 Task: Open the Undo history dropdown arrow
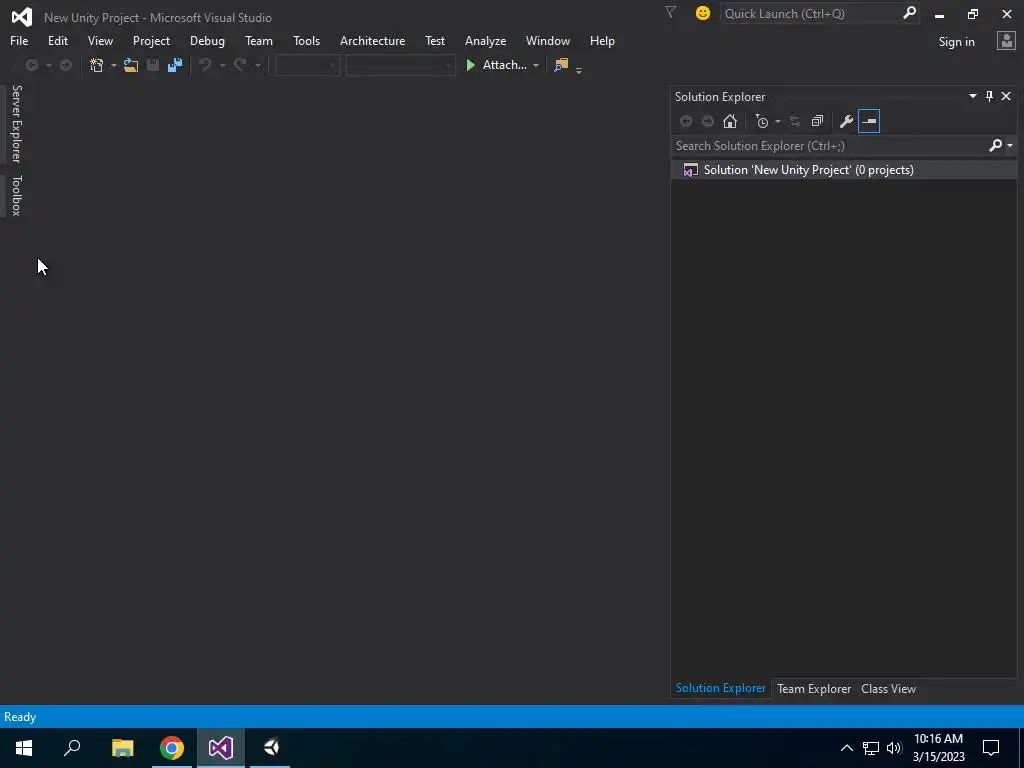tap(222, 65)
